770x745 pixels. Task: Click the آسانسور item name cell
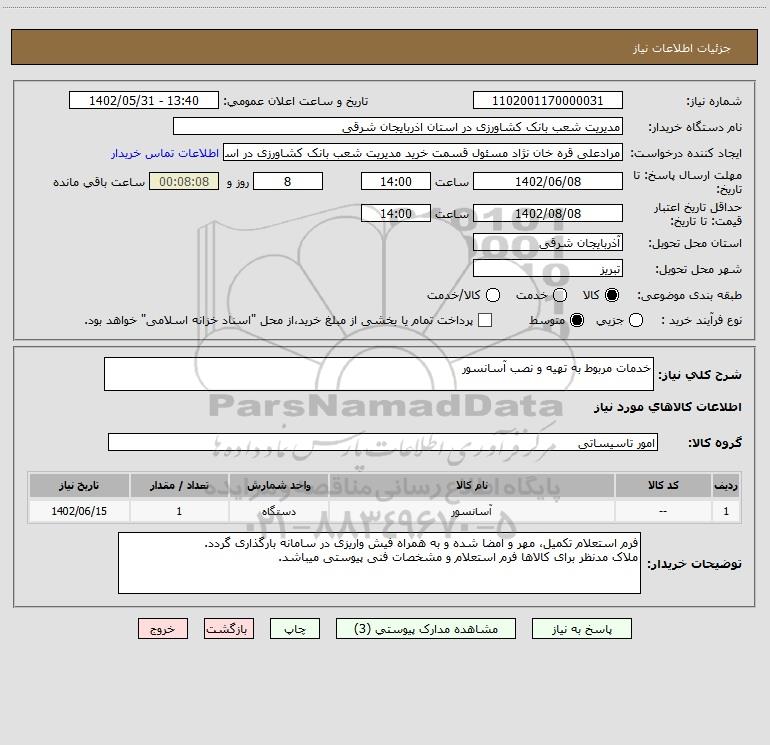tap(471, 511)
